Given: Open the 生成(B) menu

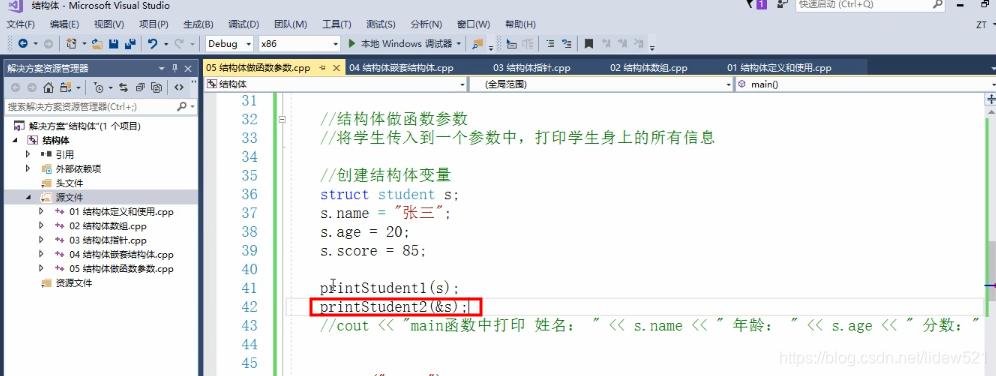Looking at the screenshot, I should pos(198,24).
